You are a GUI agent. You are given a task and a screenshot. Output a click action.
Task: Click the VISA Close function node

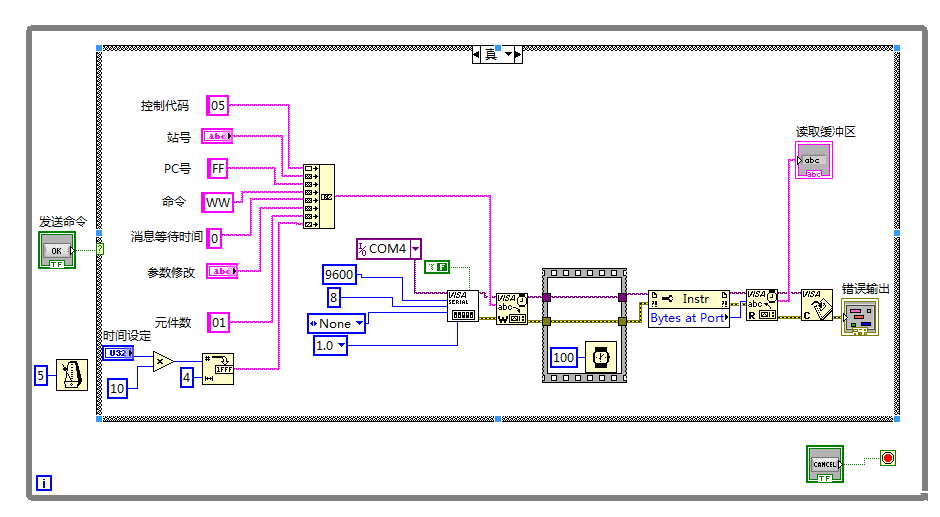[x=816, y=305]
